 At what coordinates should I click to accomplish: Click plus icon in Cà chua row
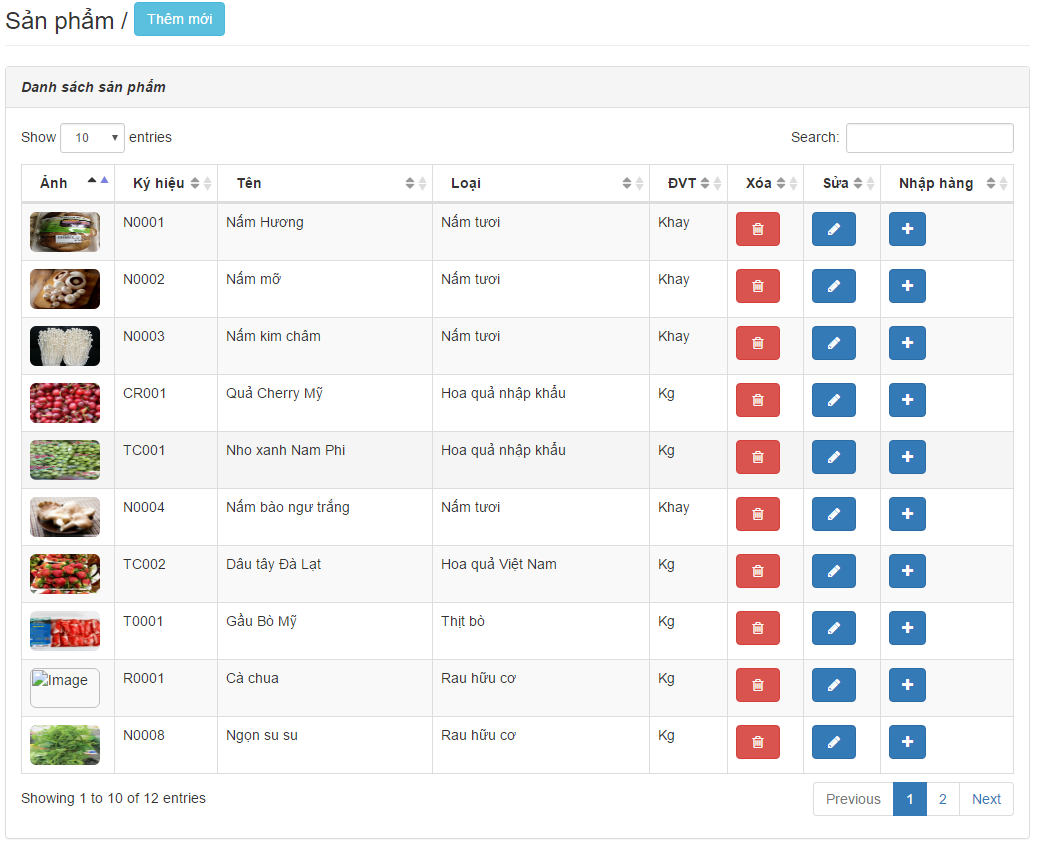907,685
